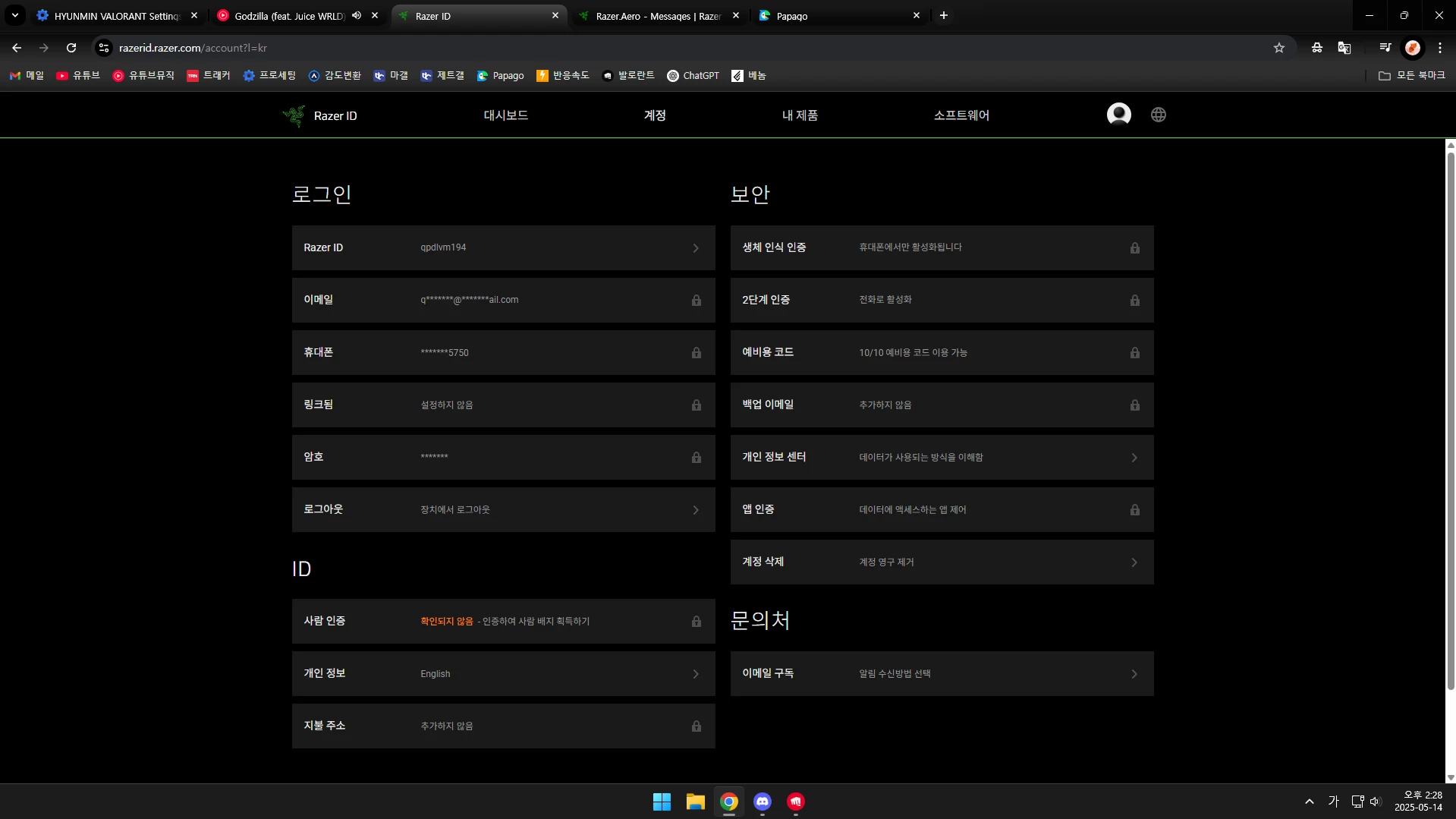Viewport: 1456px width, 819px height.
Task: Click the lock icon on the 예비용 코드 row
Action: (1134, 353)
